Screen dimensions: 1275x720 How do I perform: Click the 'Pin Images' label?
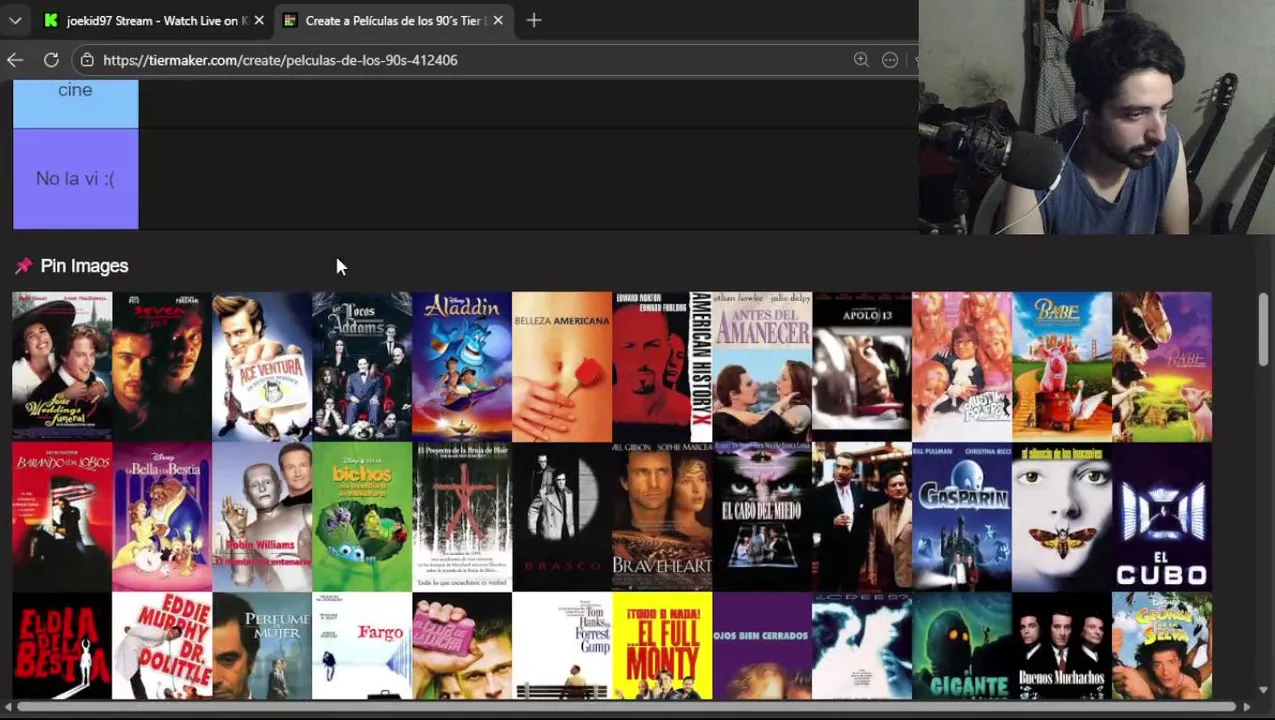(x=84, y=266)
